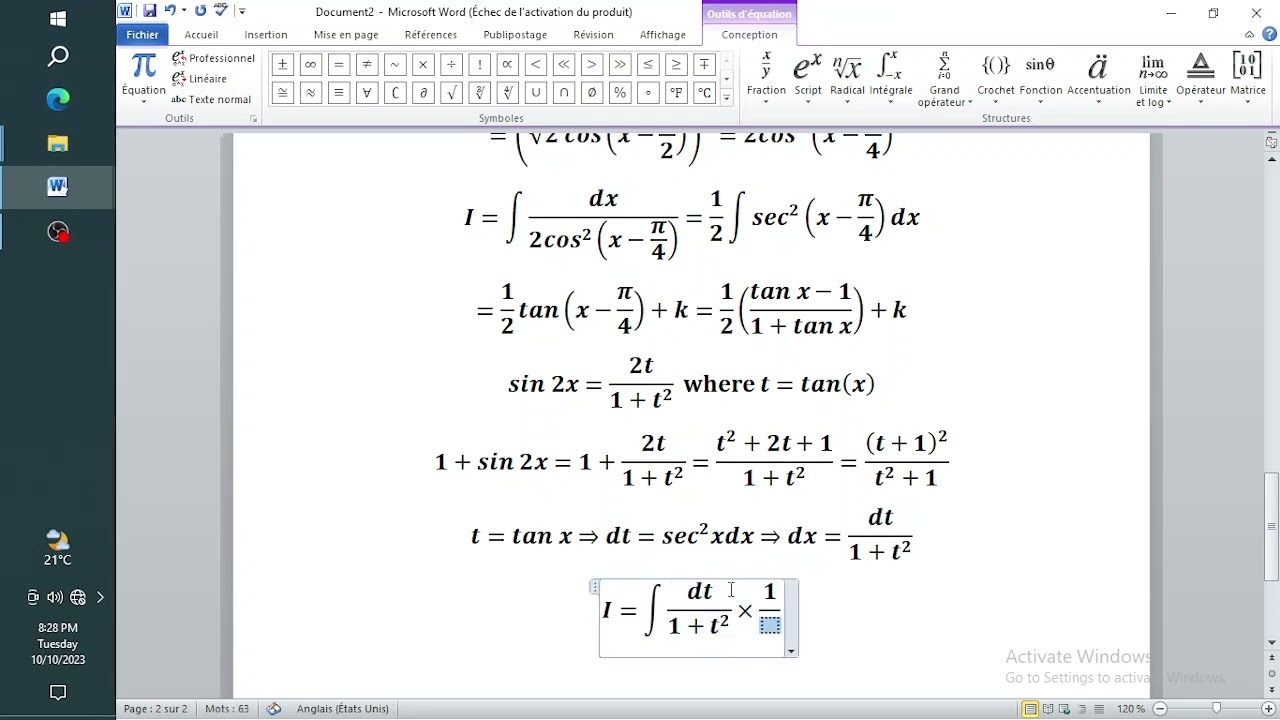Select the Conception equation tools tab
Screen dimensions: 1280x720
coord(750,34)
